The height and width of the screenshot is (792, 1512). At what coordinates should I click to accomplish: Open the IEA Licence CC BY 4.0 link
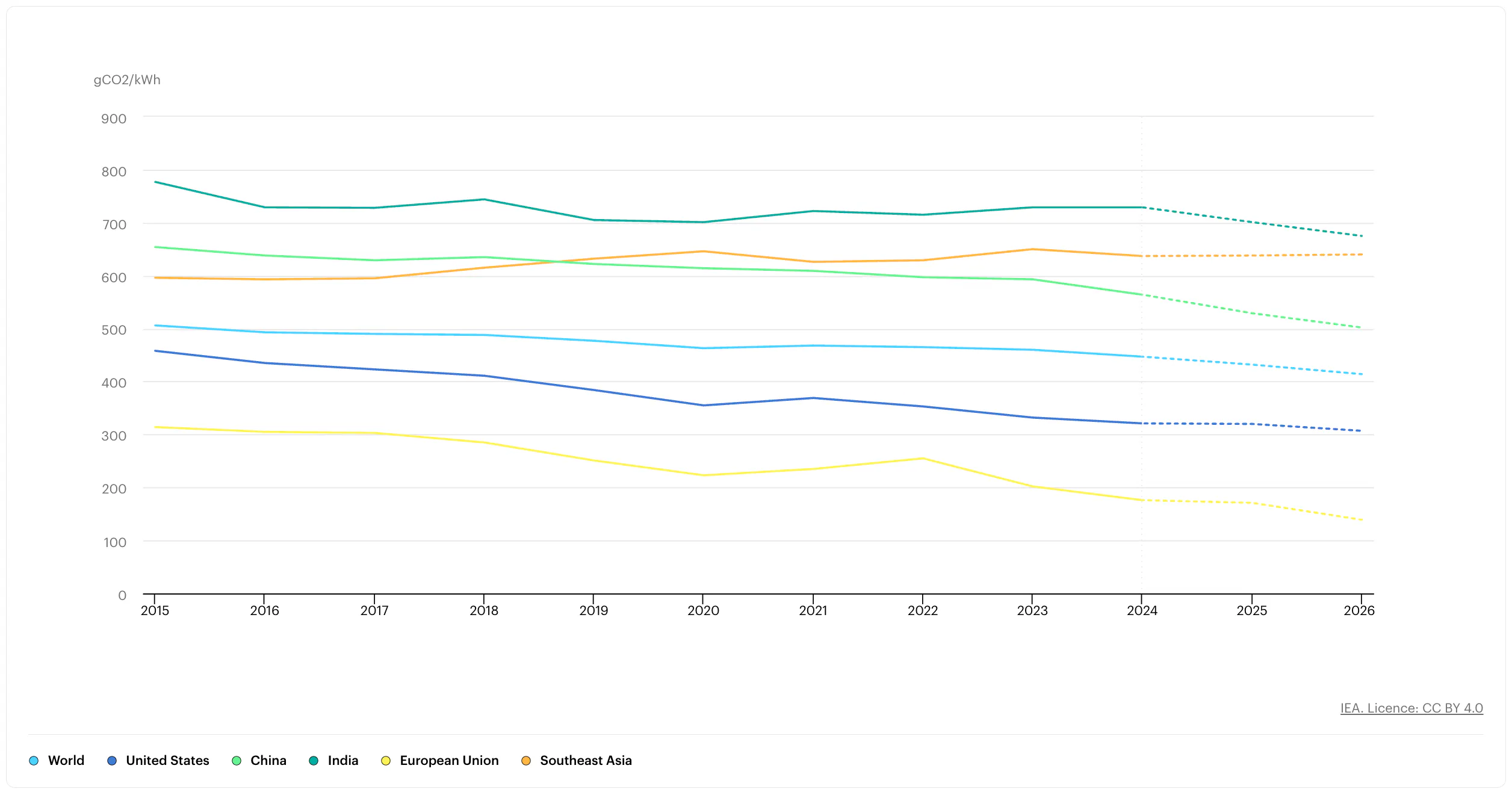pos(1411,708)
